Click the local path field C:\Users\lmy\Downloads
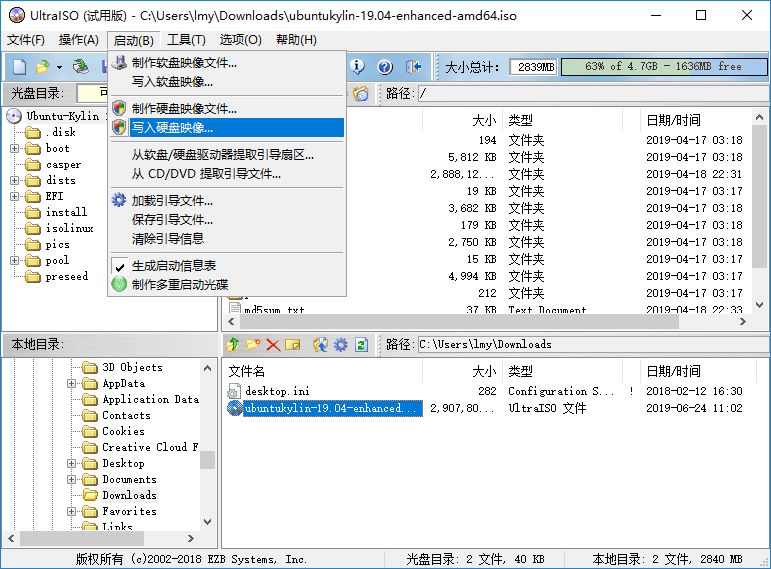 [593, 344]
